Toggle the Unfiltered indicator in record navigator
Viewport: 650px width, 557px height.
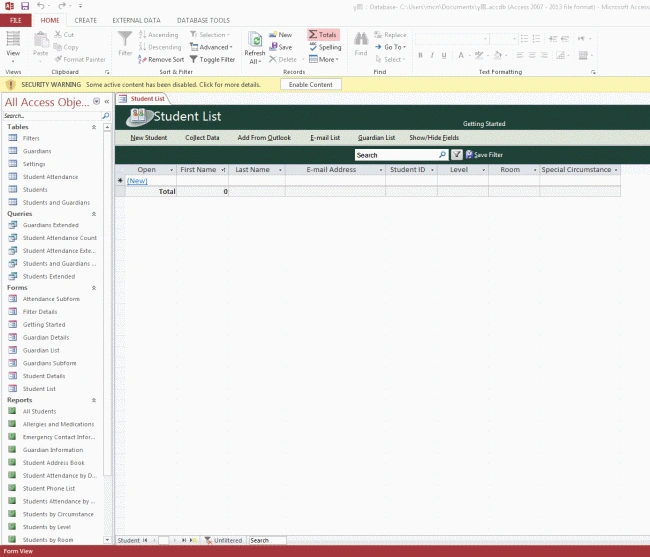click(x=223, y=540)
